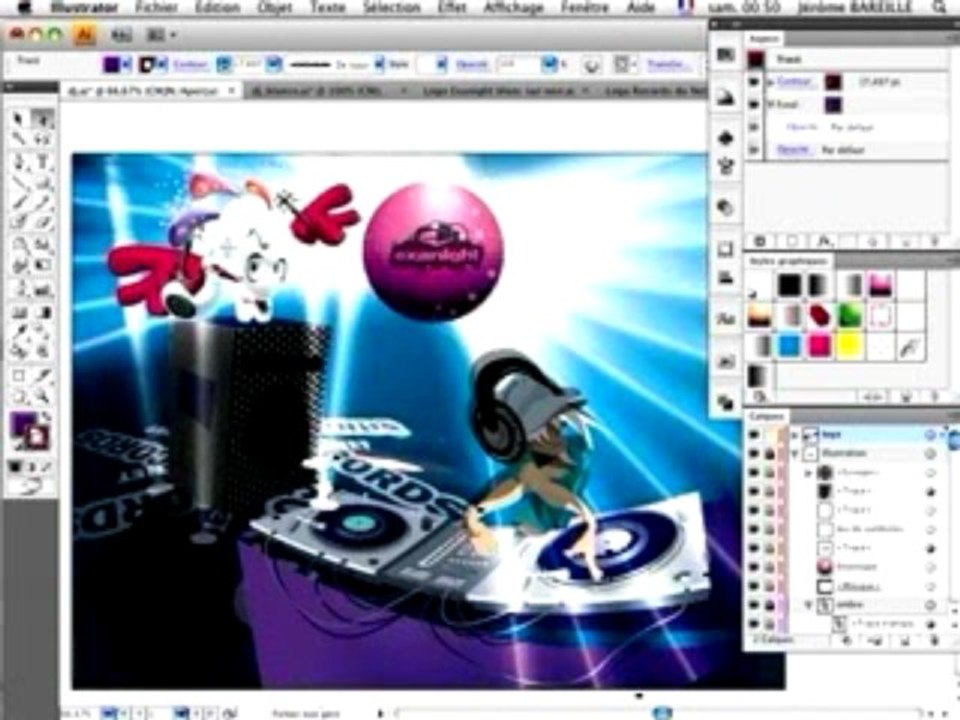This screenshot has width=960, height=720.
Task: Select the Artboard tool
Action: [18, 375]
